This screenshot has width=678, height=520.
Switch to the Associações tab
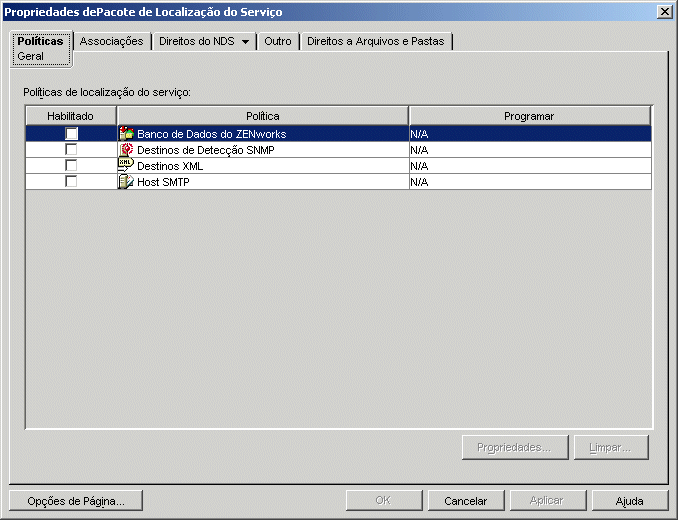[x=111, y=42]
